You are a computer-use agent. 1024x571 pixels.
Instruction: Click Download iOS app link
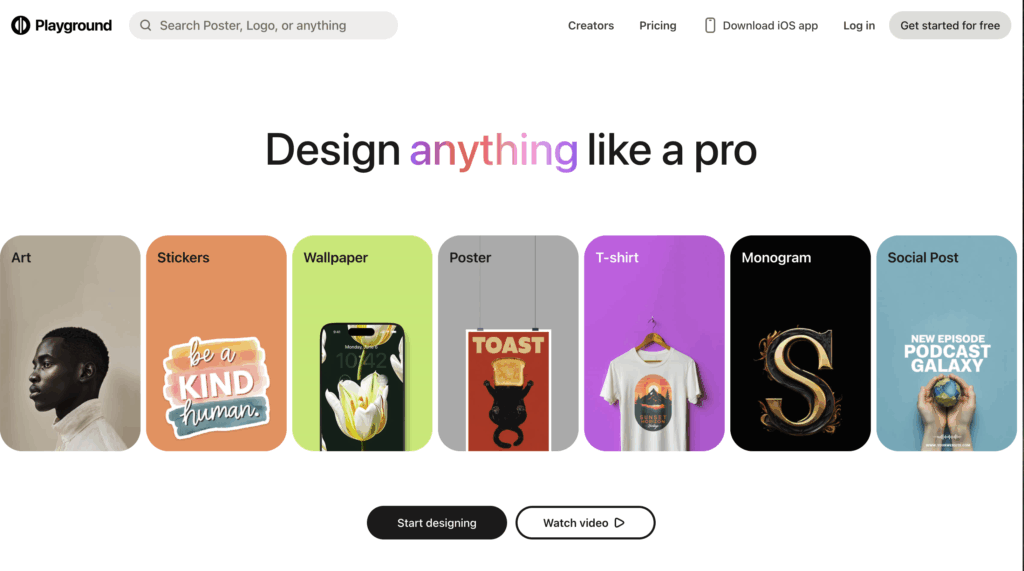coord(761,25)
